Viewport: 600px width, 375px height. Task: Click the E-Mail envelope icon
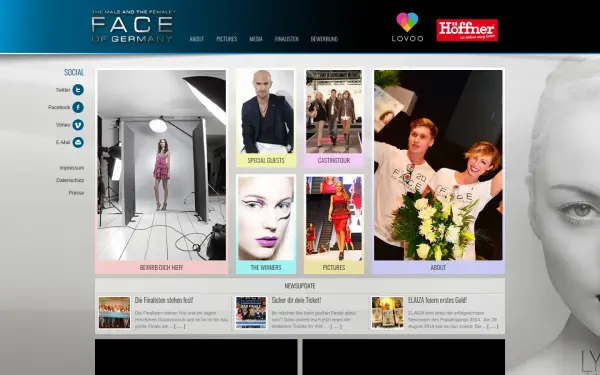[x=78, y=142]
